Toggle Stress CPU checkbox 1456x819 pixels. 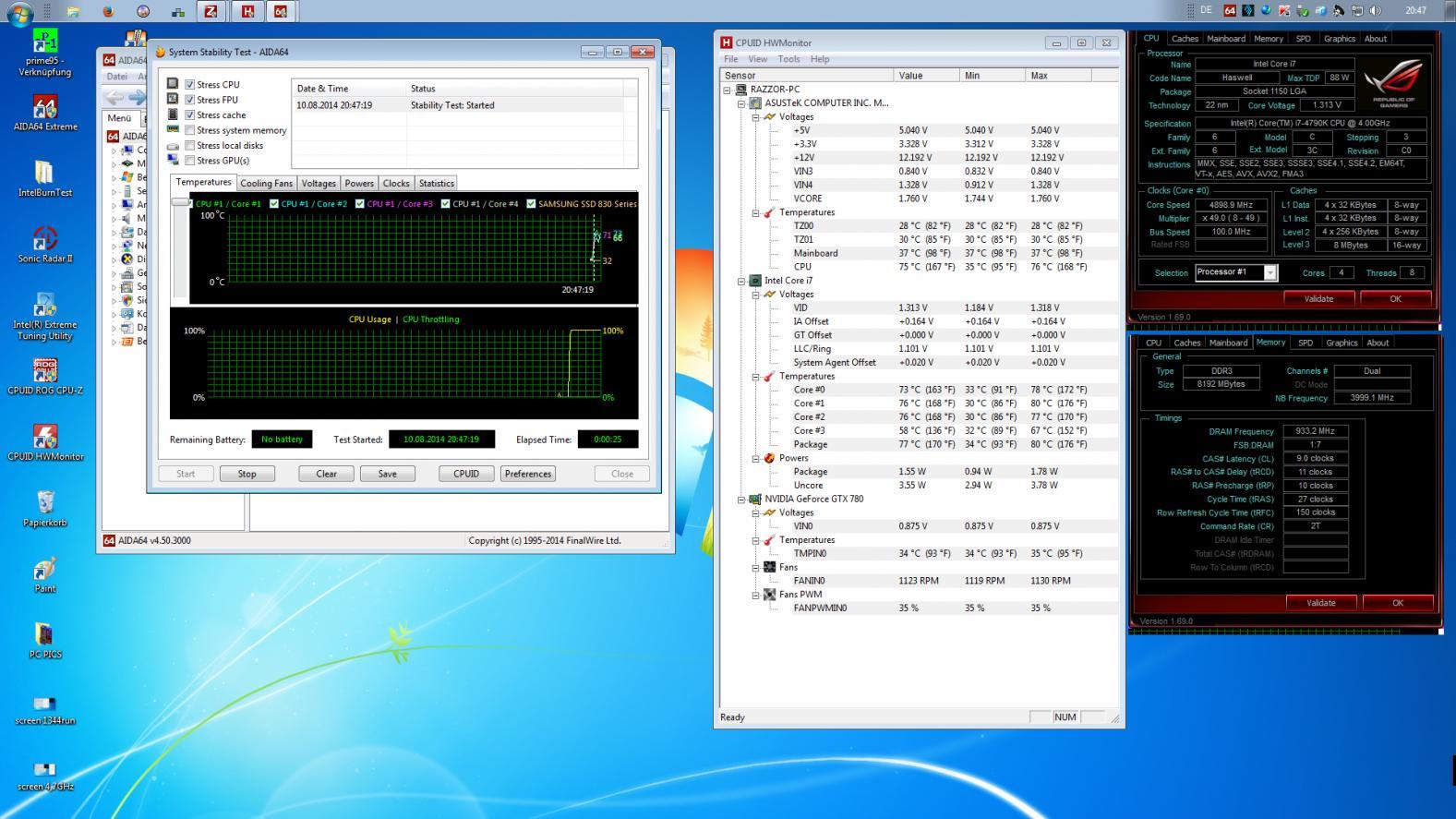(x=190, y=84)
